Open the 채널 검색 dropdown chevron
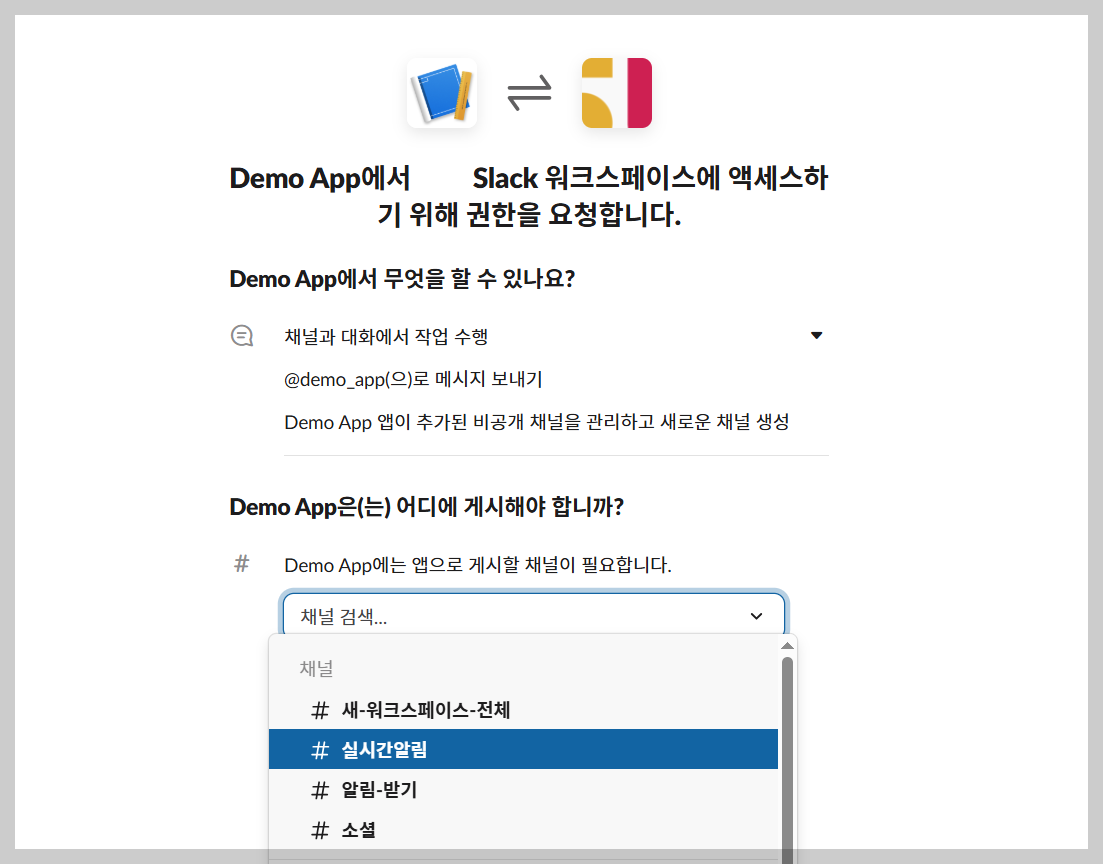The image size is (1103, 864). pyautogui.click(x=756, y=616)
